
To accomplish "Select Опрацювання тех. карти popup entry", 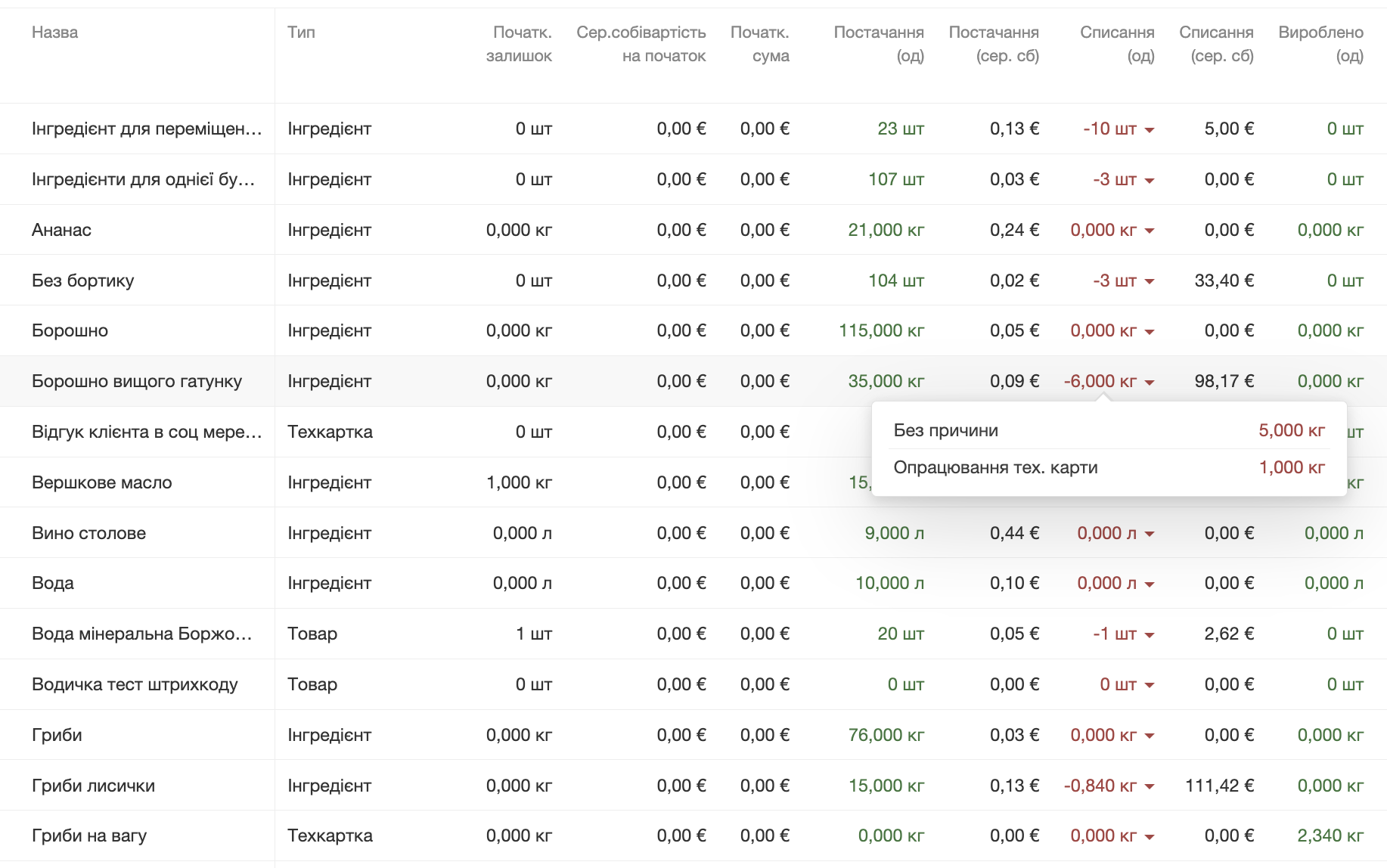I will 995,467.
